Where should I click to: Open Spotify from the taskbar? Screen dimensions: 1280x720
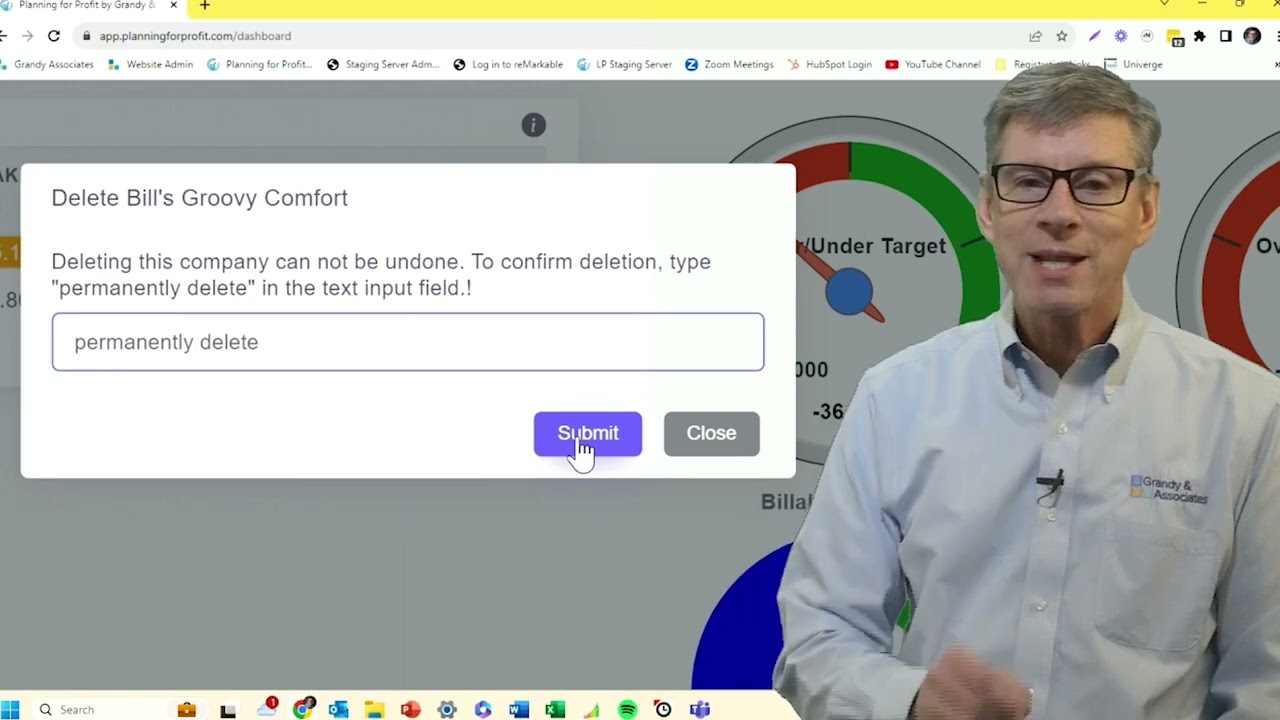[x=627, y=710]
